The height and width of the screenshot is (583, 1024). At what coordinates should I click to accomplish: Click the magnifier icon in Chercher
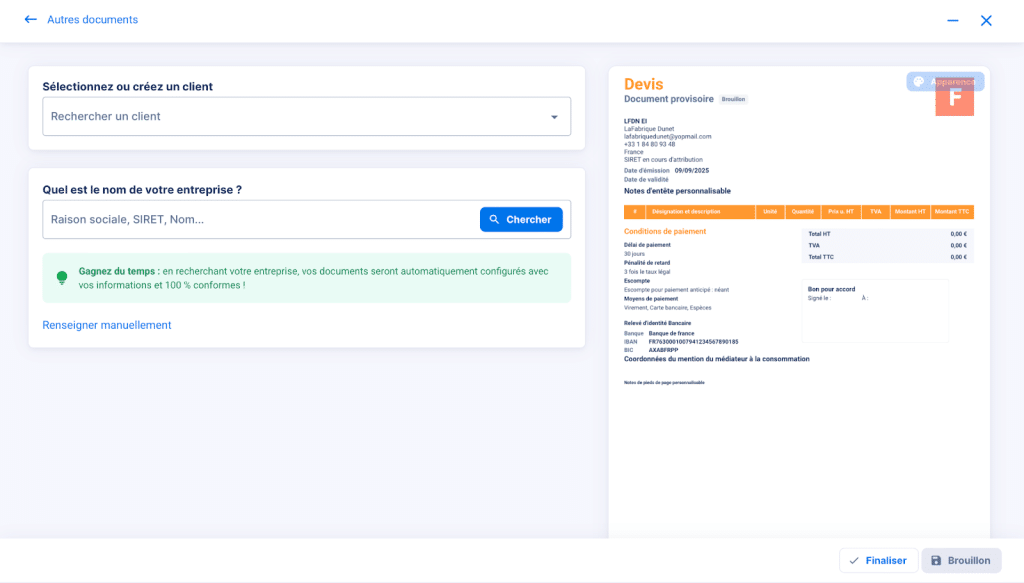[494, 220]
